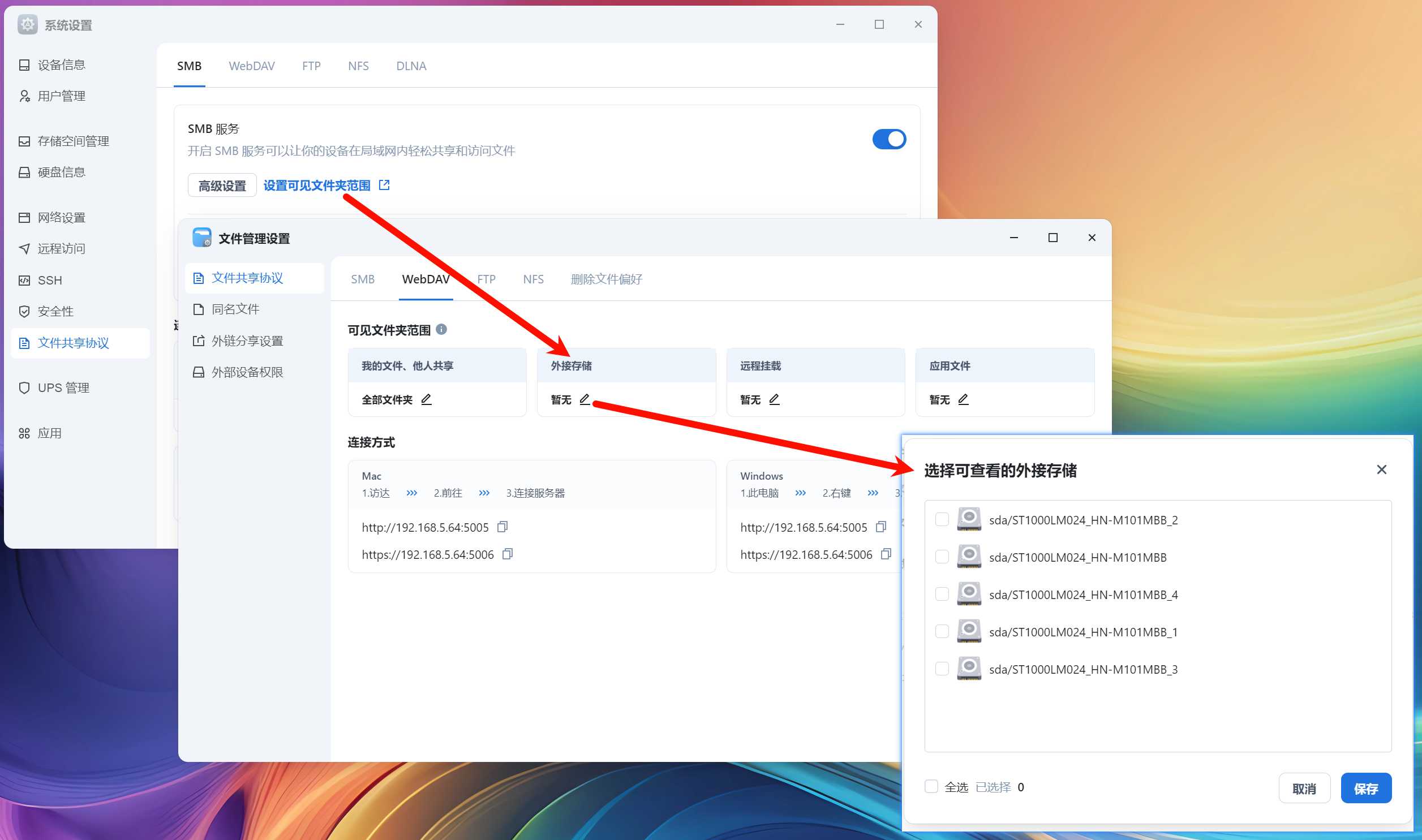
Task: Select the sda/ST1000LM024_HN-M101MBB_4 checkbox
Action: (942, 595)
